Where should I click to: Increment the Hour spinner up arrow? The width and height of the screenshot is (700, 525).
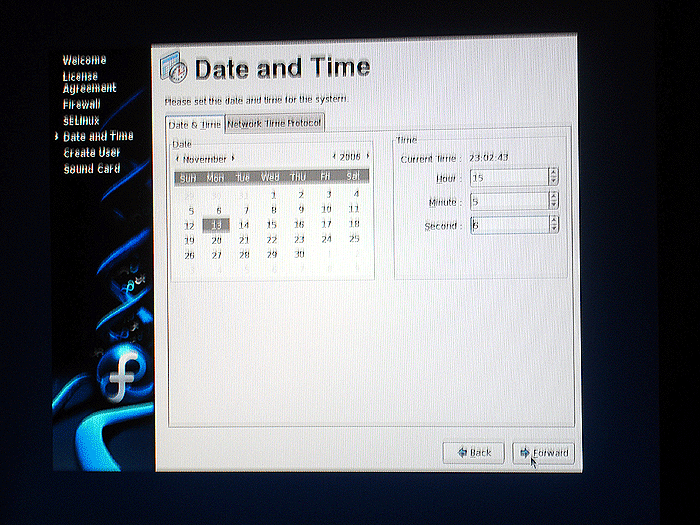554,172
